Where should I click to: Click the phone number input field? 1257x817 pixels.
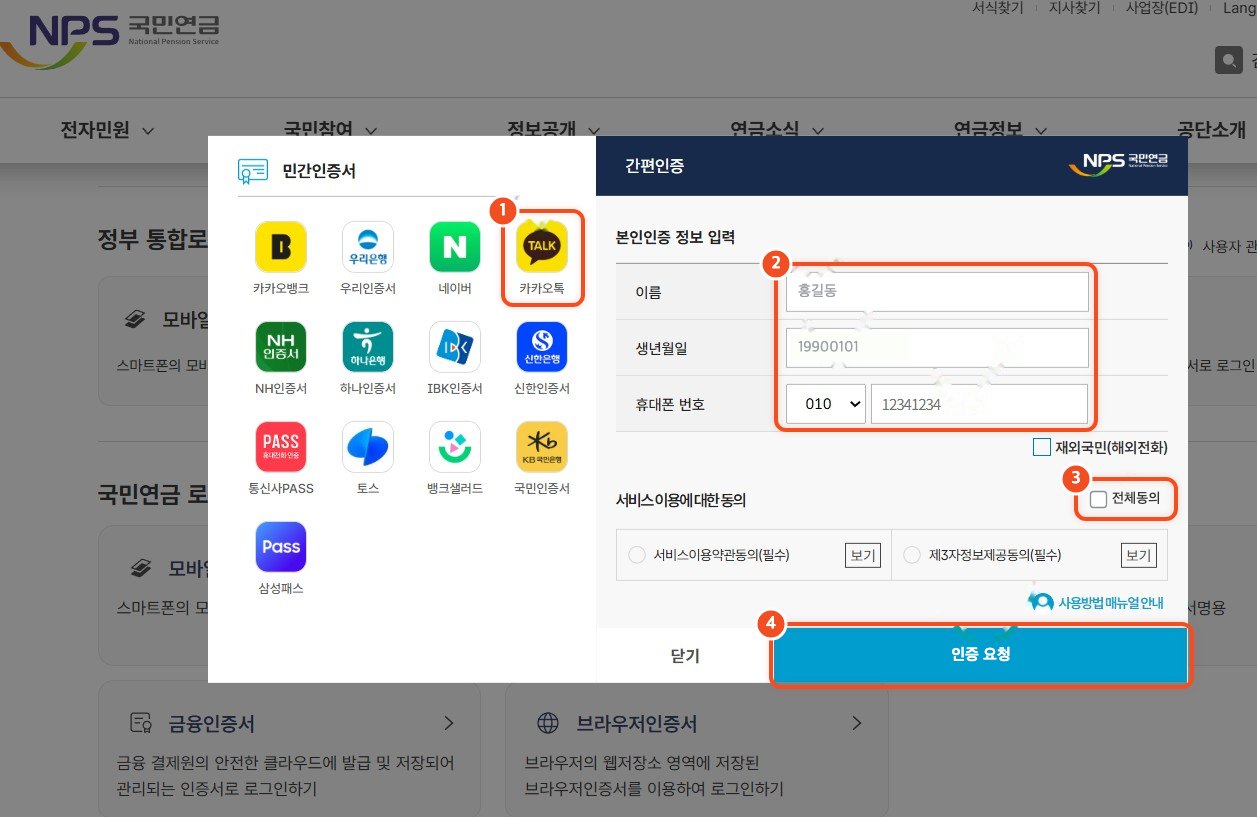point(979,404)
